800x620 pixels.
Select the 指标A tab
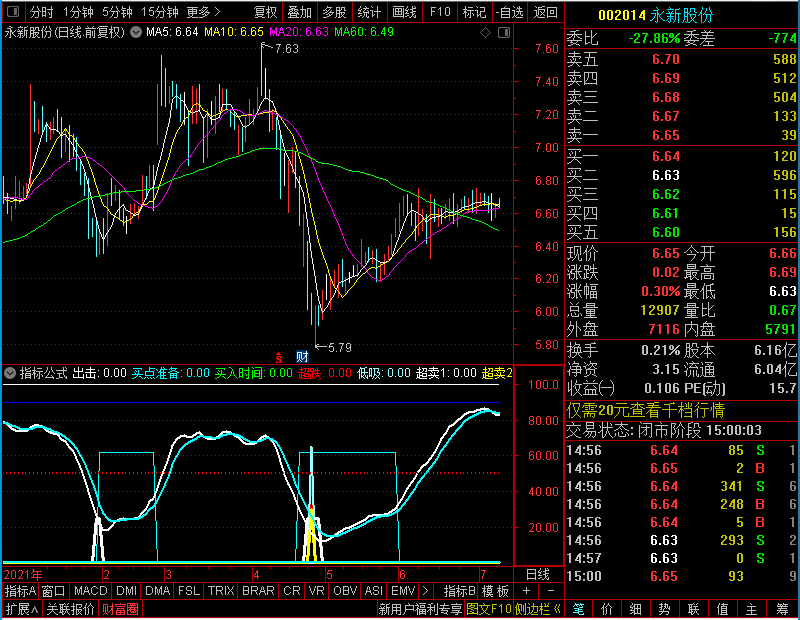pyautogui.click(x=20, y=591)
